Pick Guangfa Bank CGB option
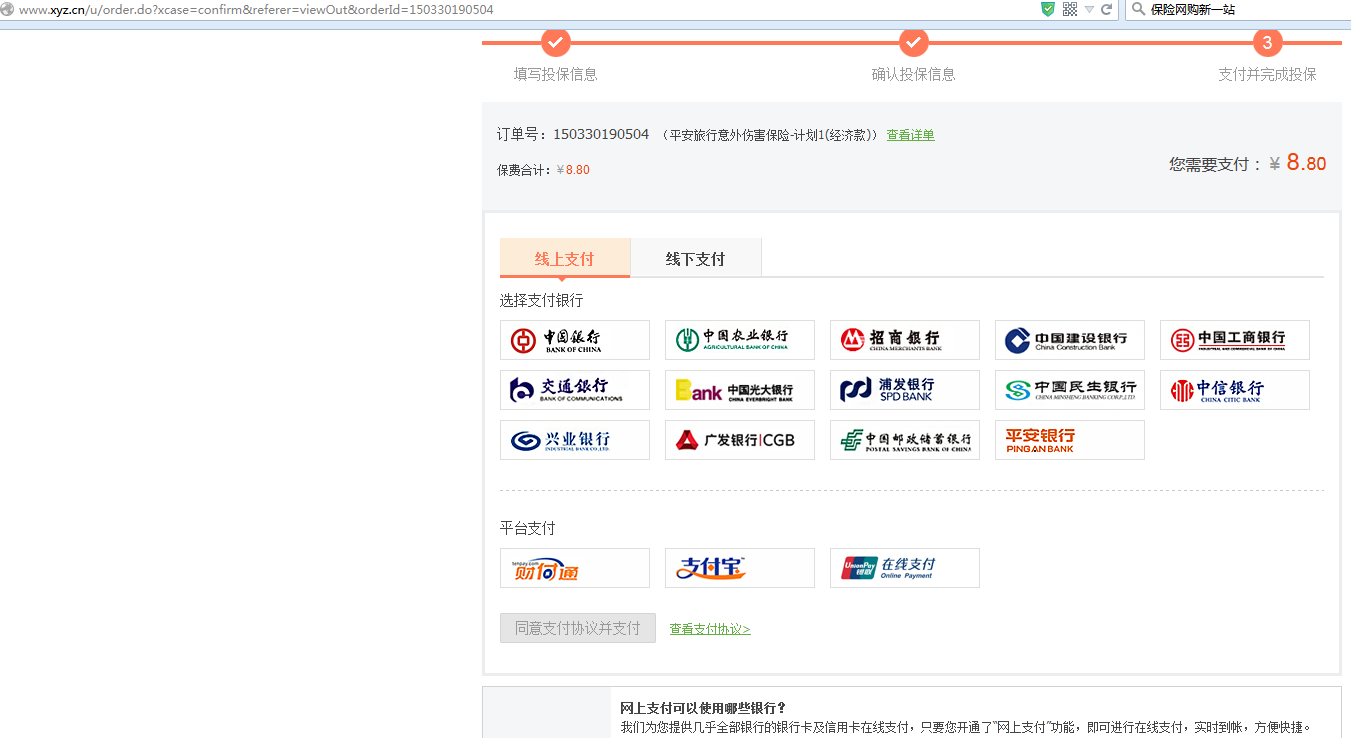Viewport: 1351px width, 738px height. point(740,440)
